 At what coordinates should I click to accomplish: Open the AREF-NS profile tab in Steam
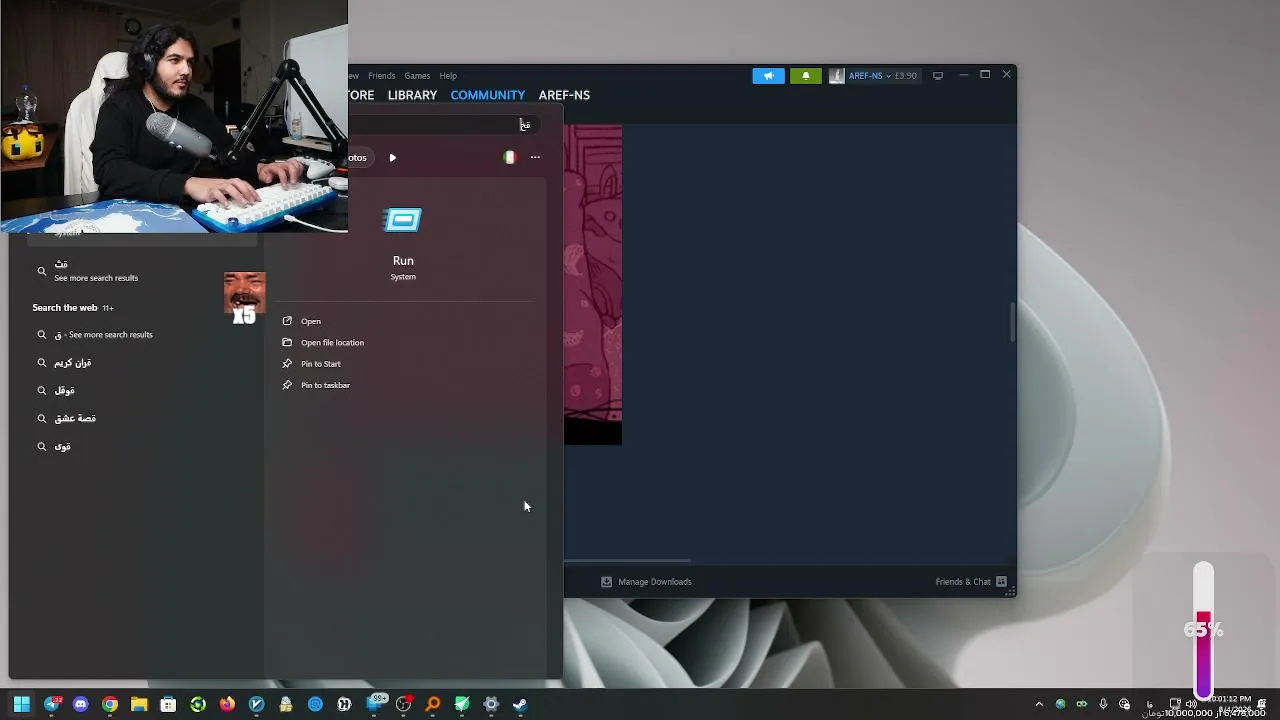[x=564, y=95]
